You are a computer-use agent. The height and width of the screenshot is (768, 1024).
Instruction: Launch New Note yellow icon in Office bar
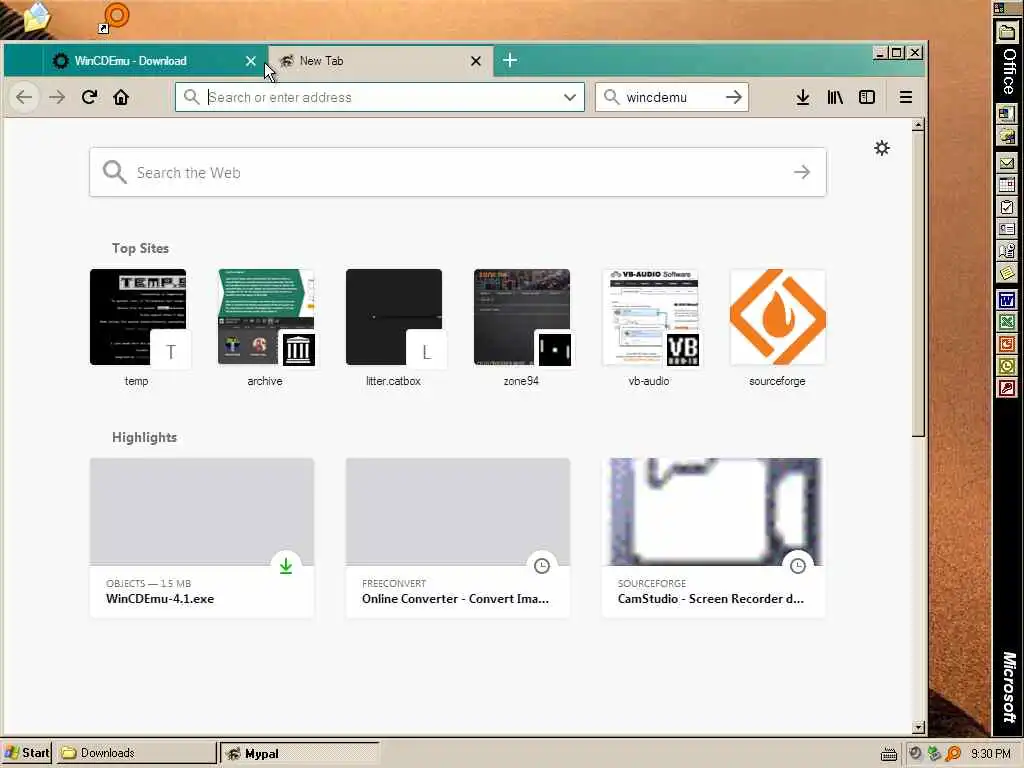(x=1007, y=273)
